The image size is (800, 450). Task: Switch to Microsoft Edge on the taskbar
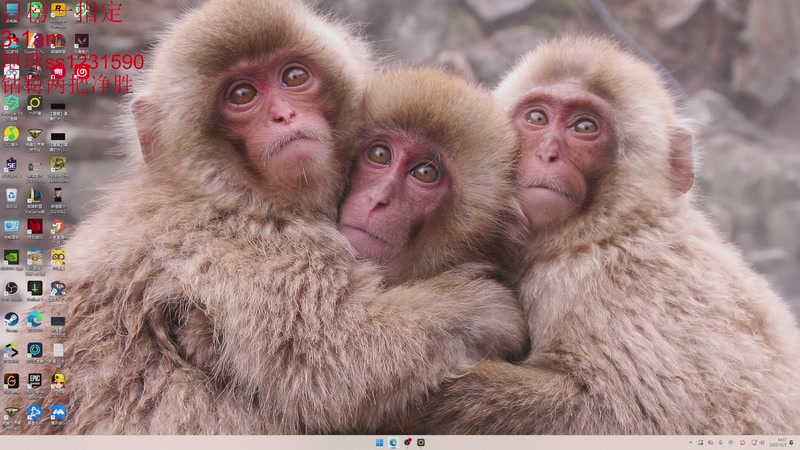393,442
